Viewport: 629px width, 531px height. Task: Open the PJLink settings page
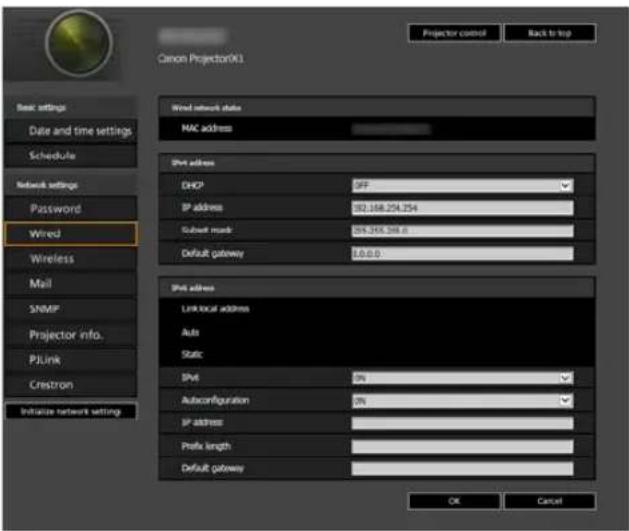pyautogui.click(x=71, y=360)
